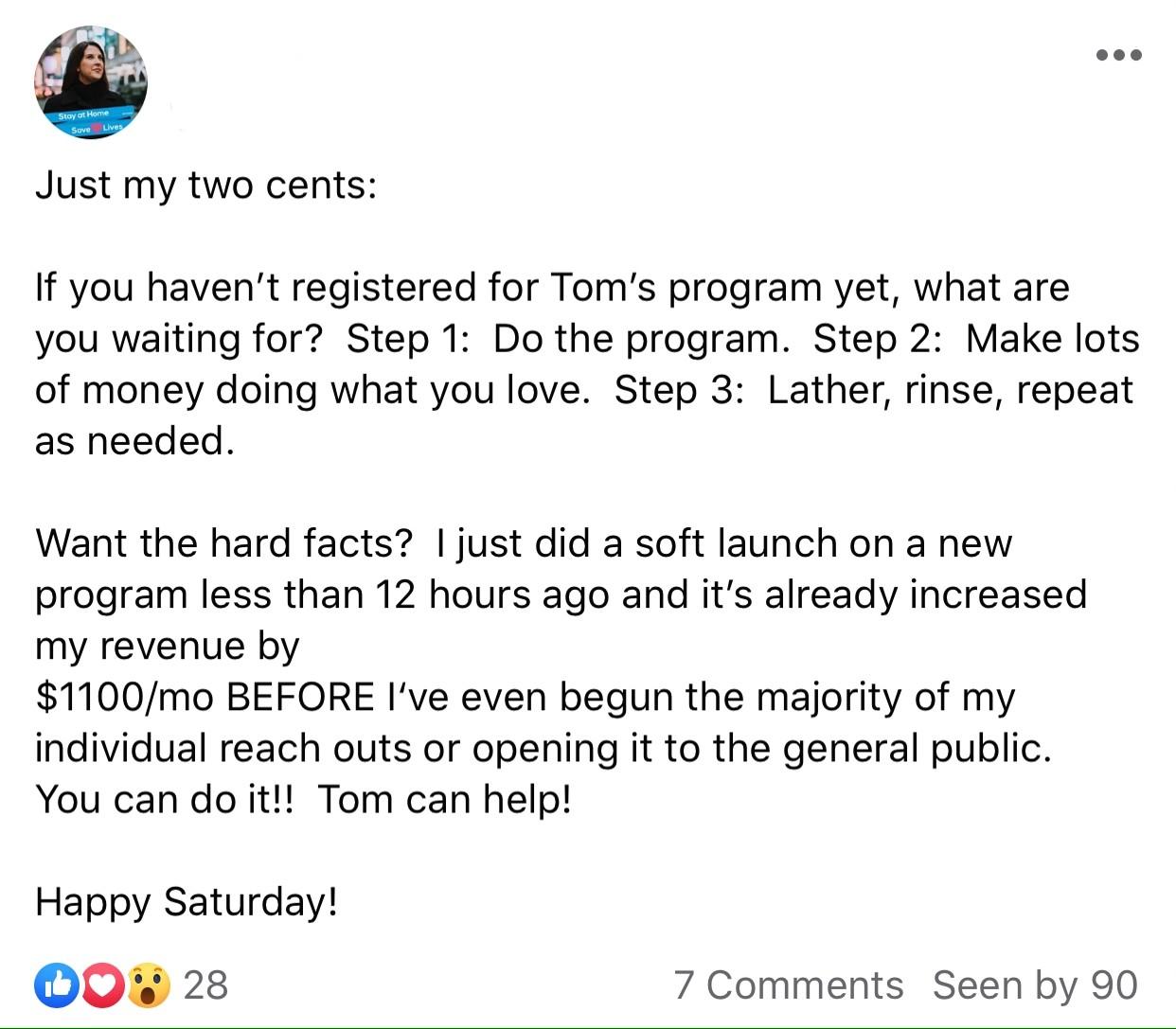This screenshot has height=1029, width=1176.
Task: Click the '$1100/mo' amount in the post
Action: coord(125,697)
